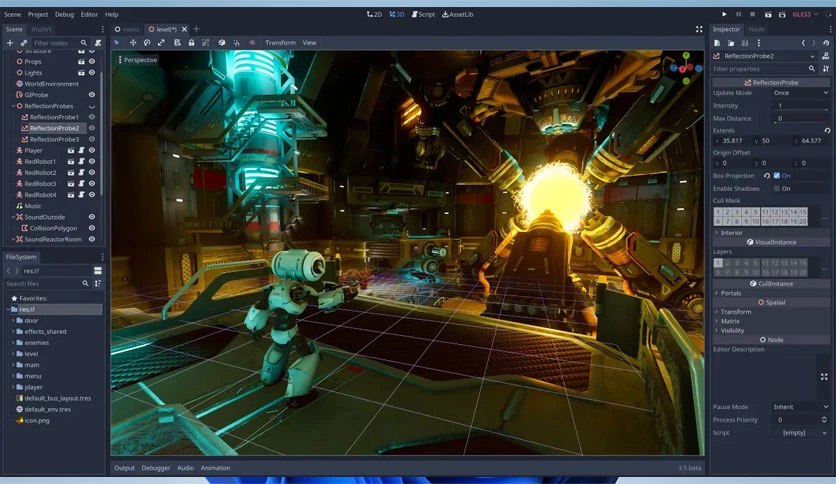Viewport: 836px width, 484px height.
Task: Collapse the SoundOutside tree node
Action: (13, 217)
